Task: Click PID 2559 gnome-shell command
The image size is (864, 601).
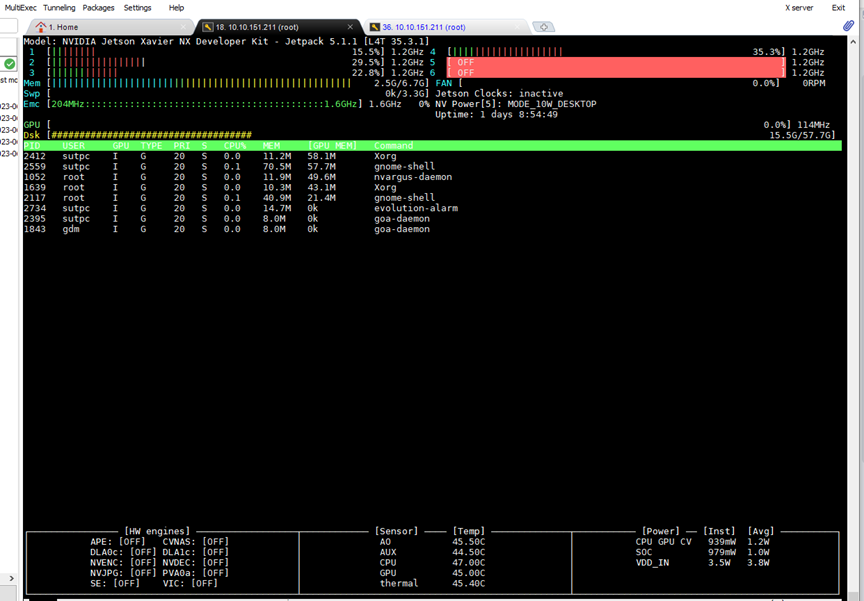Action: pos(404,166)
